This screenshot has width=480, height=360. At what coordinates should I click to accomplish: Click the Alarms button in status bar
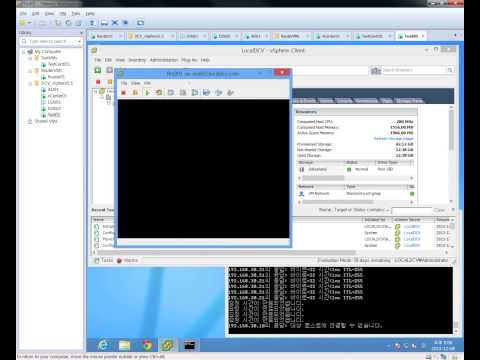click(127, 260)
